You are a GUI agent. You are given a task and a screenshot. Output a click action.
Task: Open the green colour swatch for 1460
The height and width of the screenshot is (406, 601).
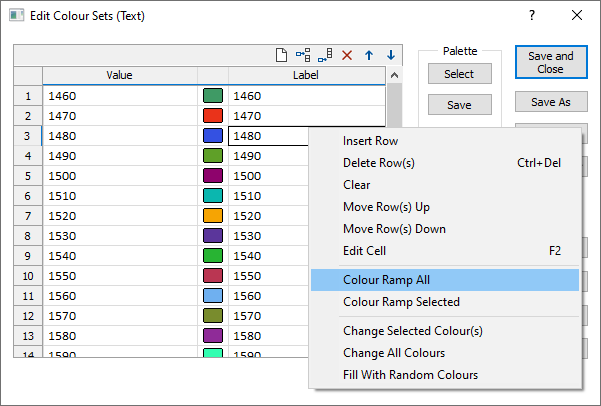click(x=213, y=96)
